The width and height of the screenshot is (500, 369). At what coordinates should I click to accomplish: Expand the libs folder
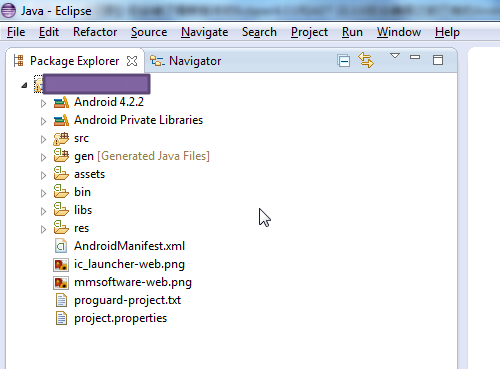pyautogui.click(x=43, y=211)
